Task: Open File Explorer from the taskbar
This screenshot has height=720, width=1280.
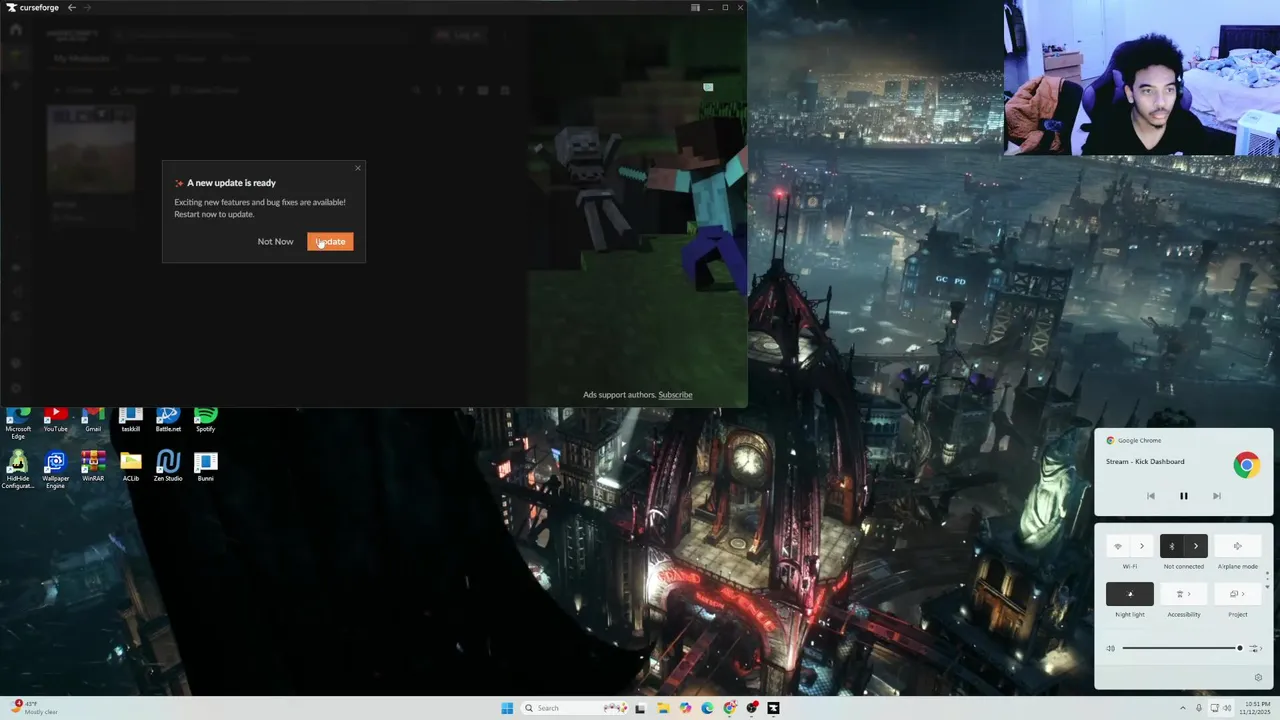Action: (x=663, y=708)
